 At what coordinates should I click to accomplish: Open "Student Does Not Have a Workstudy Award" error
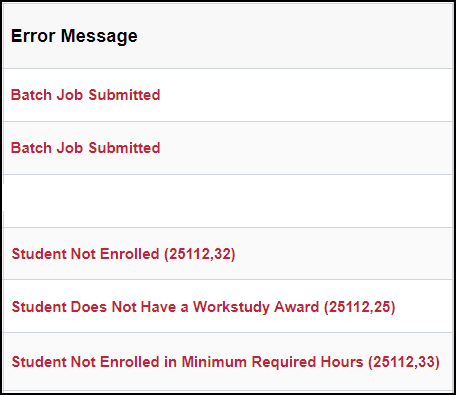[203, 307]
